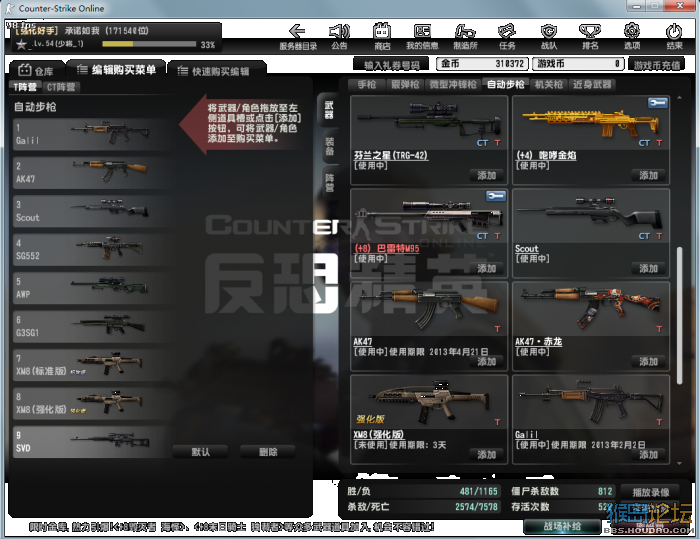Select slot 5 AWP in buy menu
The width and height of the screenshot is (700, 539).
[x=92, y=288]
